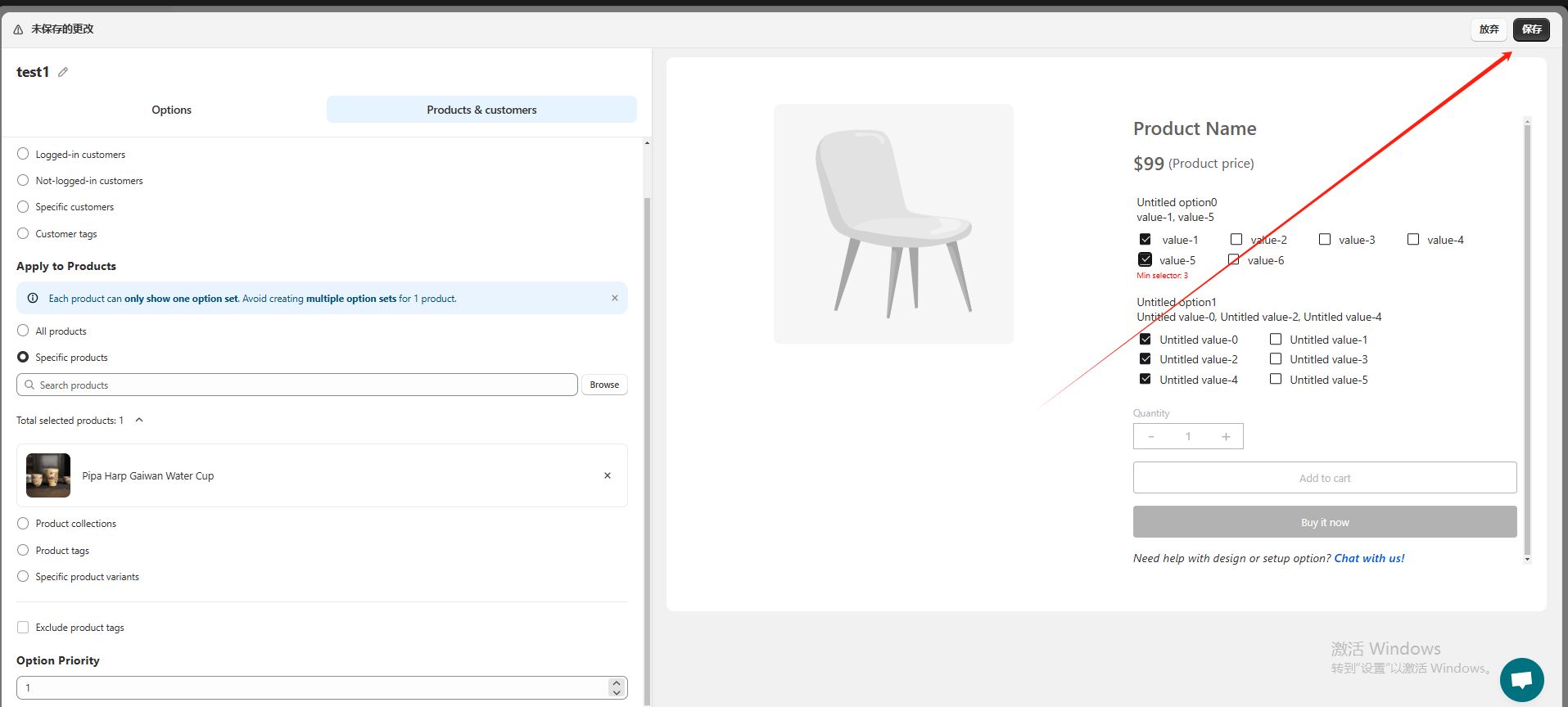Collapse the Total selected products list
Screen dimensions: 1568x707
(139, 420)
